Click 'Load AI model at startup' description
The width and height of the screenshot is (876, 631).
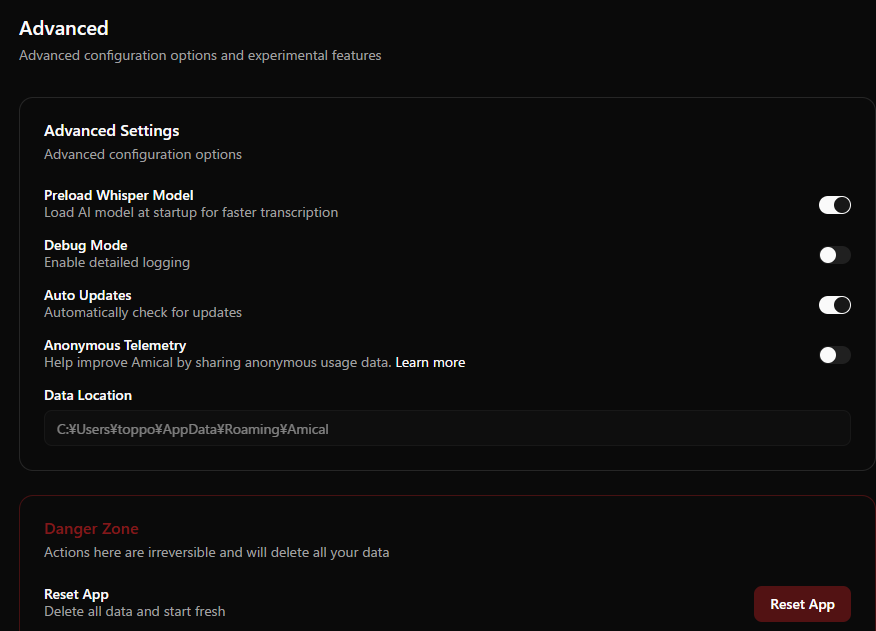(191, 212)
